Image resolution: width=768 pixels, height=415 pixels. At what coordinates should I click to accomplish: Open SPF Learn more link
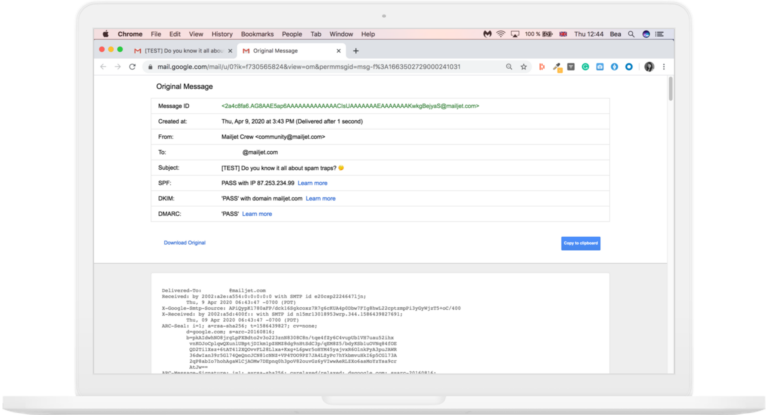coord(312,183)
